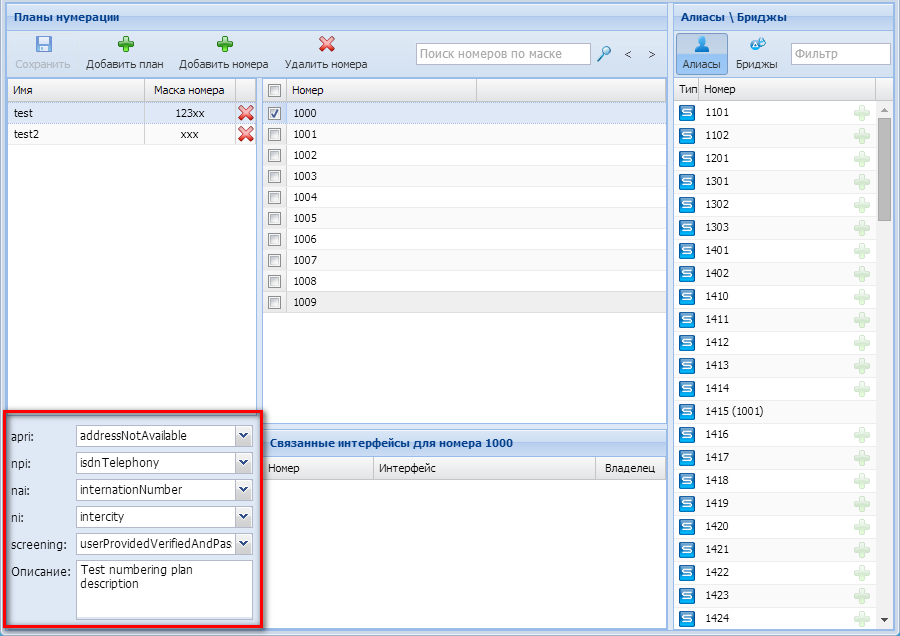The height and width of the screenshot is (636, 900).
Task: Click the green plus 'Добавить план' icon
Action: coord(126,44)
